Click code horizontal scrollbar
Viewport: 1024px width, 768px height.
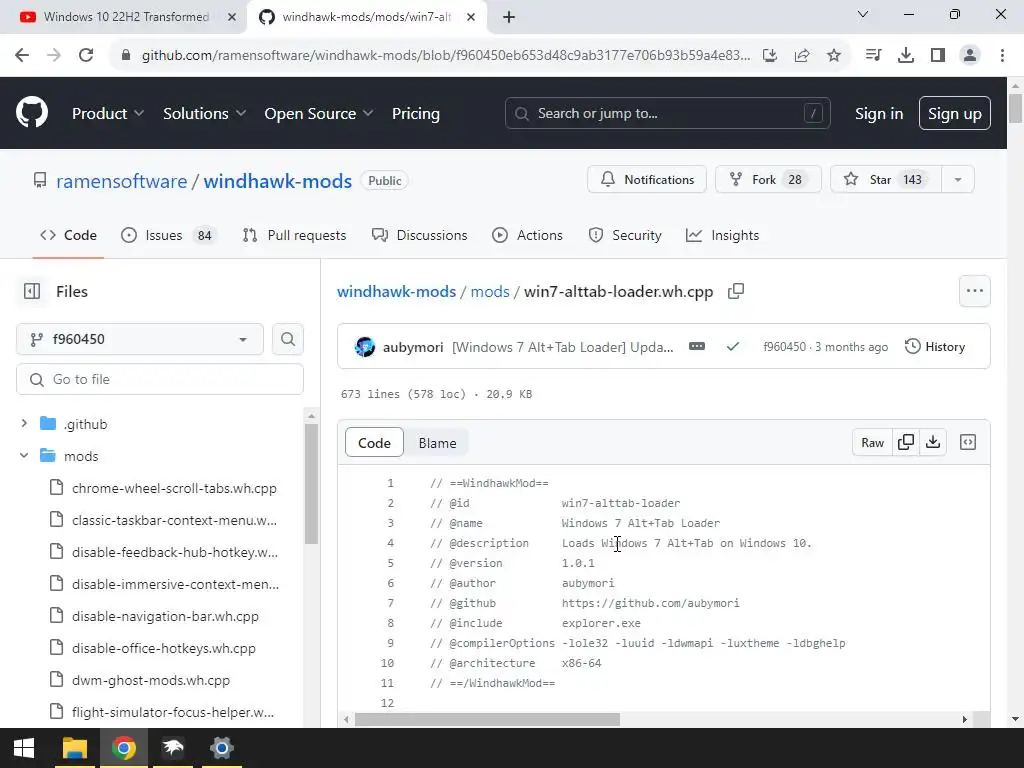(x=487, y=719)
